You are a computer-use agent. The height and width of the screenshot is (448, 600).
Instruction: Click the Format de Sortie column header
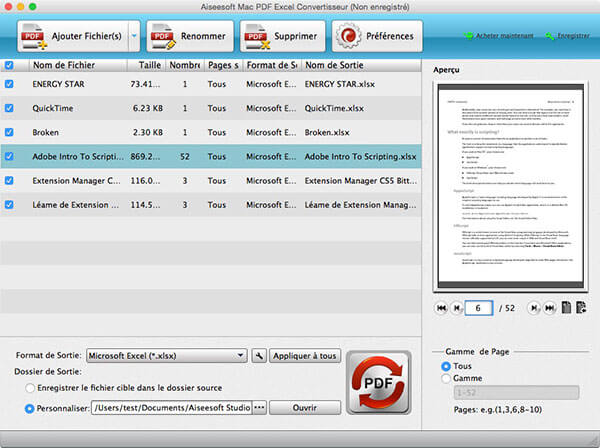click(x=272, y=65)
